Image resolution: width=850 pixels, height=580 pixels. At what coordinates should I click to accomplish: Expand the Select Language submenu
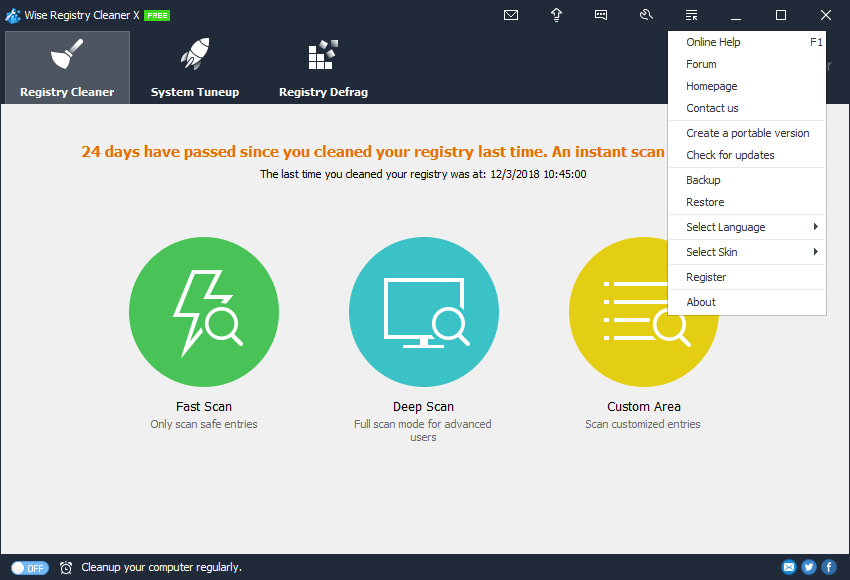[x=747, y=227]
